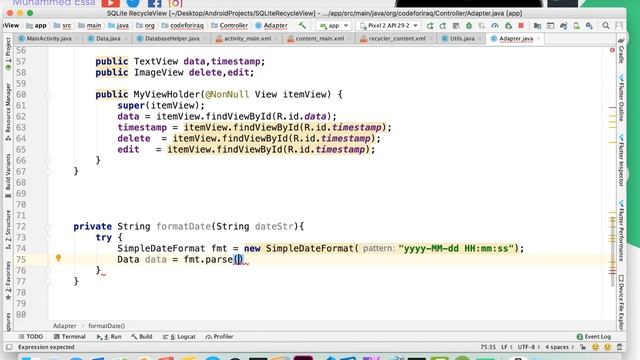
Task: Click formatDate() in the bottom breadcrumb
Action: click(107, 326)
